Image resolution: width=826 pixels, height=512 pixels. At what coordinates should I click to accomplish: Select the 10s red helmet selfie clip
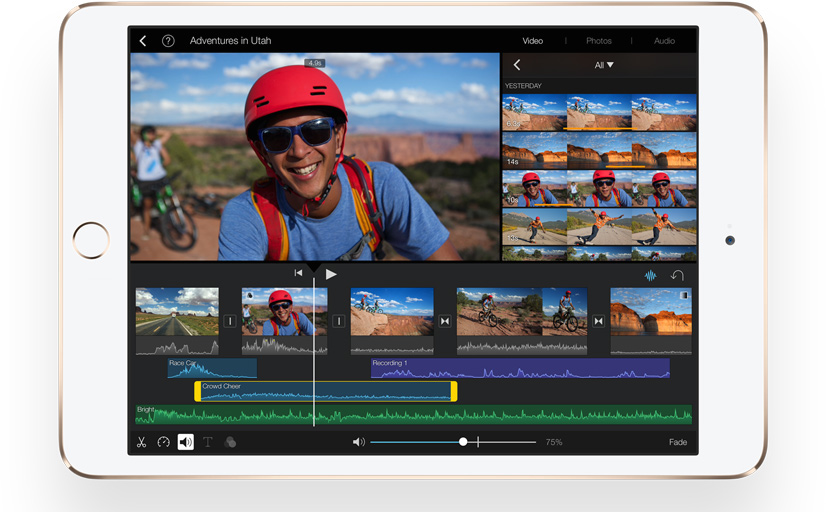point(599,188)
